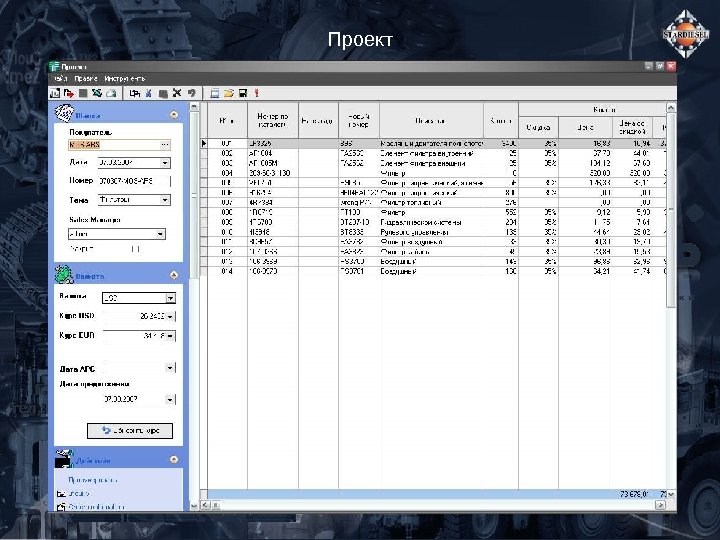Viewport: 720px width, 540px height.
Task: Click the gray square stop toolbar icon
Action: point(83,93)
